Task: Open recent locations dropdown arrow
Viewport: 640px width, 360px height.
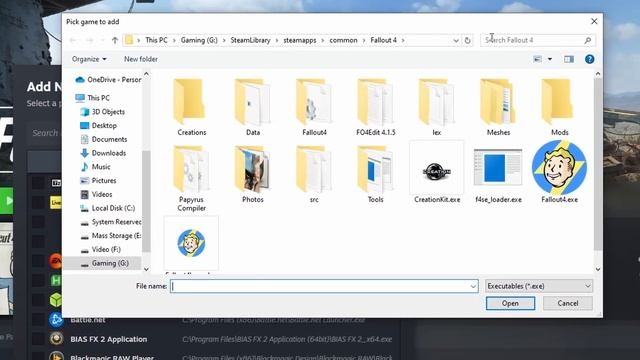Action: click(102, 40)
